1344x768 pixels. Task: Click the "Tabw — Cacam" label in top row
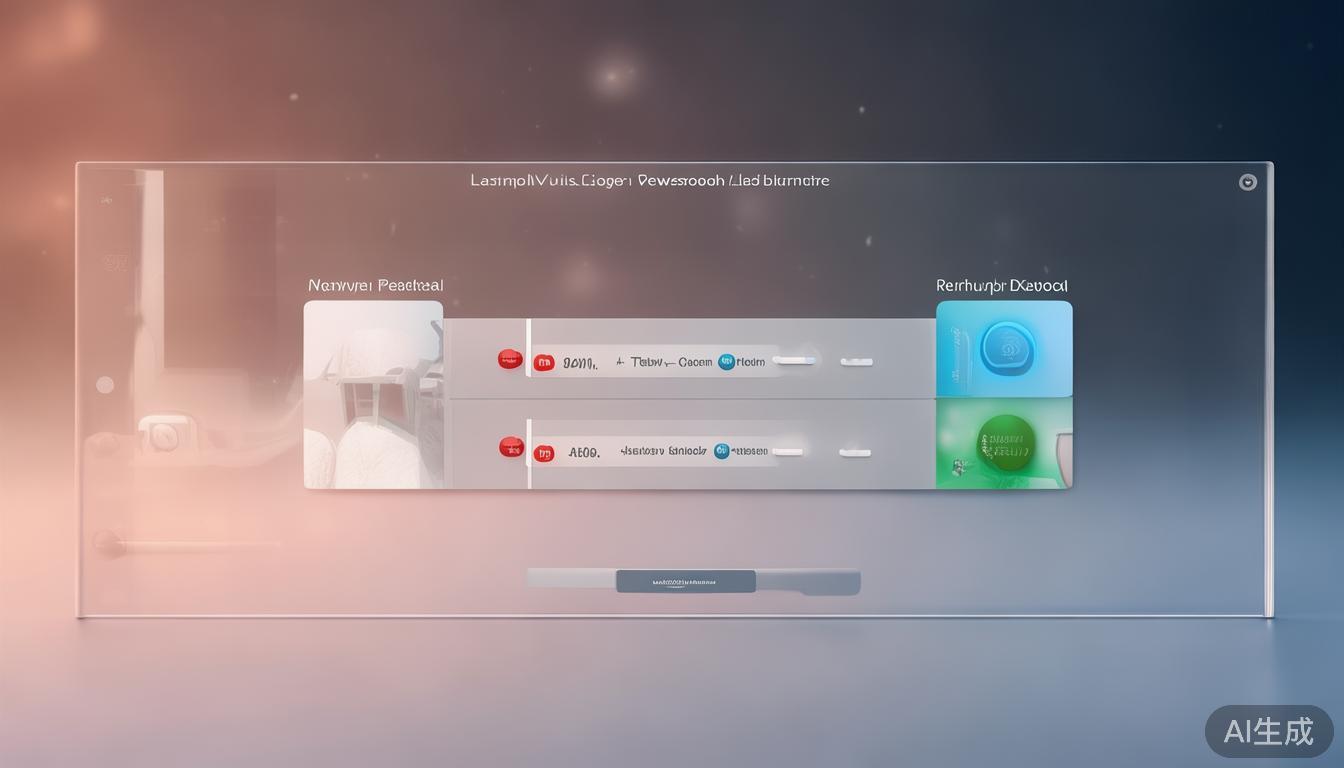point(664,362)
